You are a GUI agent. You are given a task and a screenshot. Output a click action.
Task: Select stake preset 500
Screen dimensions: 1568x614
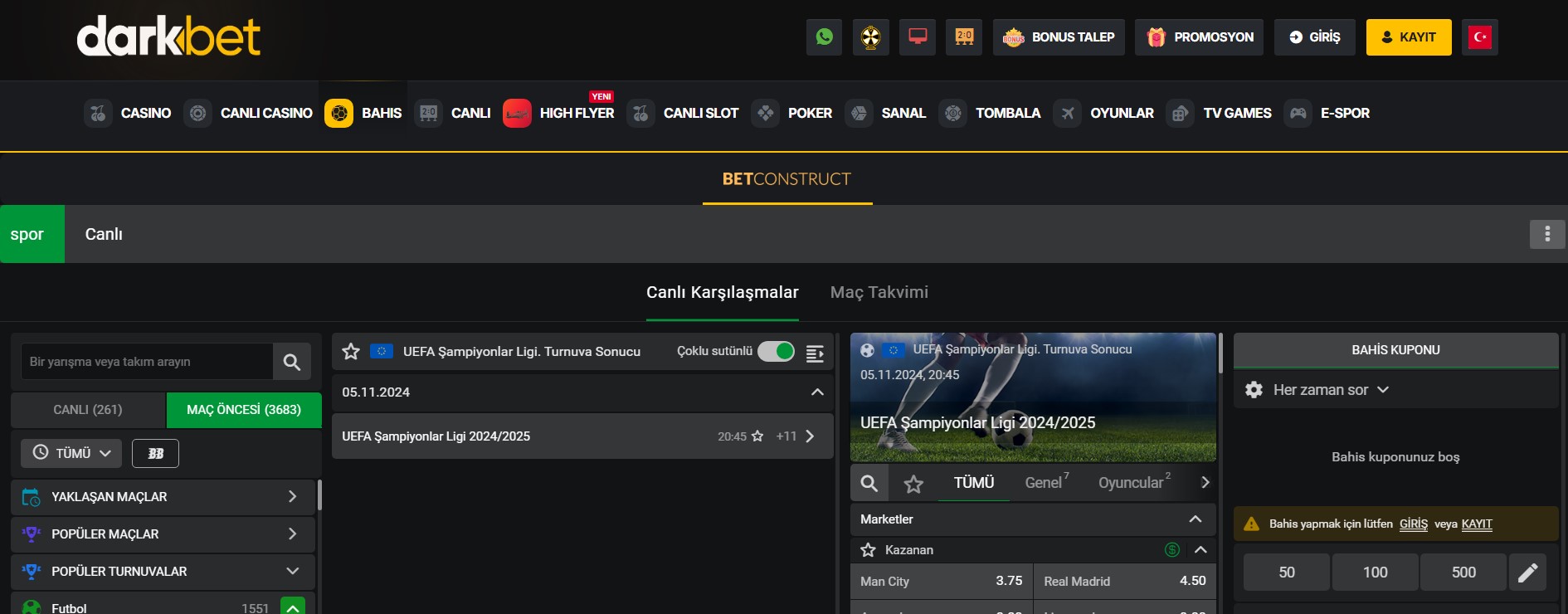tap(1463, 573)
